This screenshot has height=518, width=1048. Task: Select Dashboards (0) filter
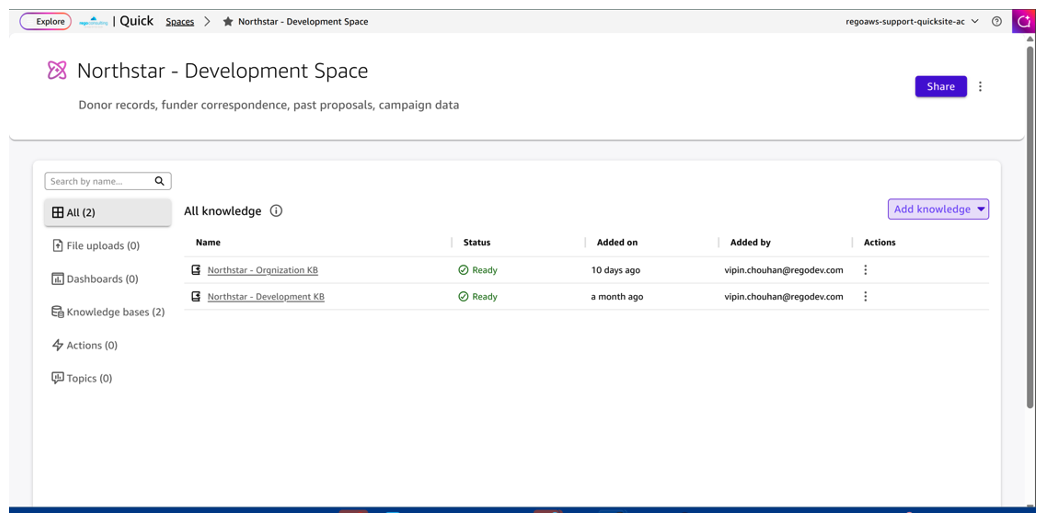95,279
